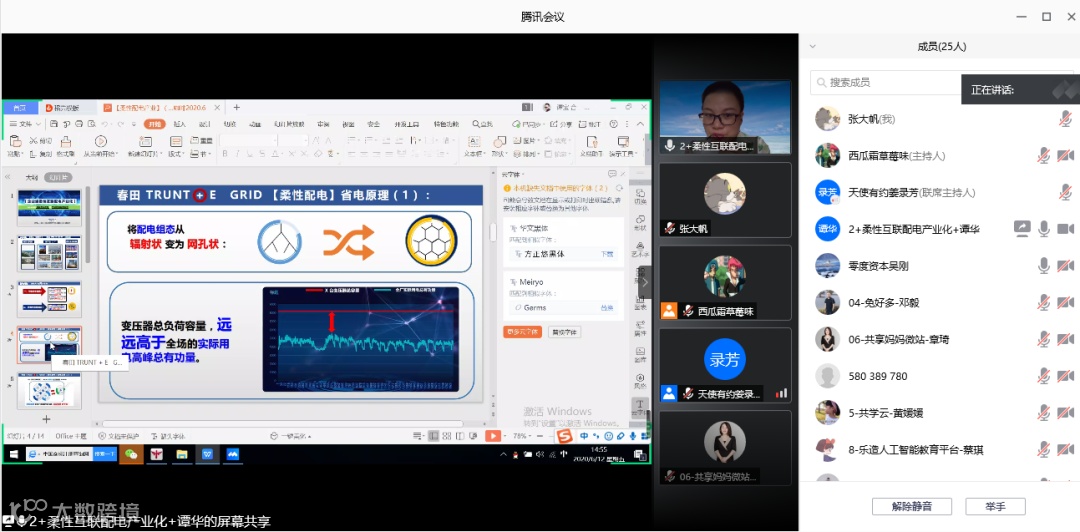1080x532 pixels.
Task: Toggle camera for 零度资本吴刚
Action: pos(1066,265)
